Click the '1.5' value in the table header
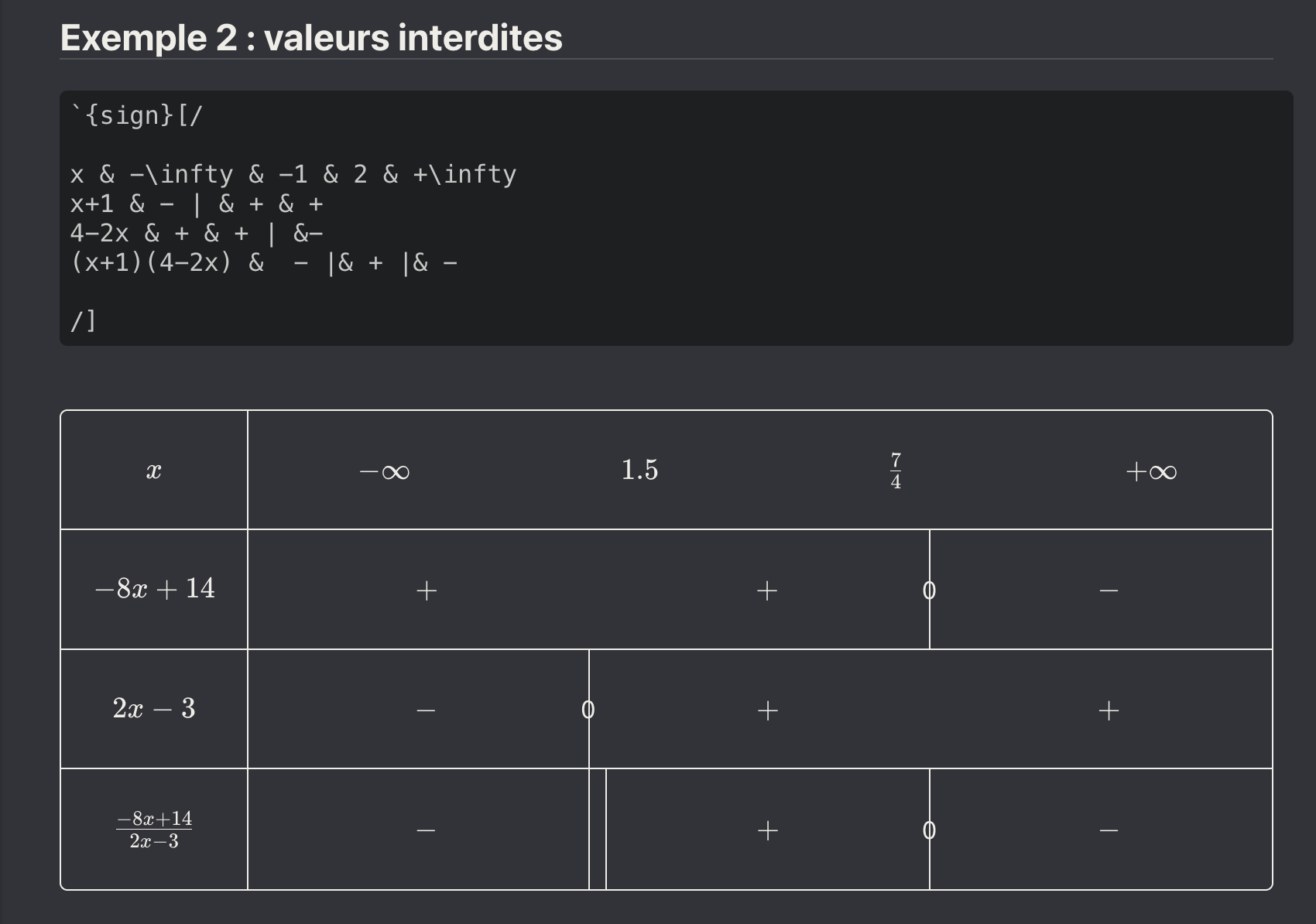 point(639,470)
